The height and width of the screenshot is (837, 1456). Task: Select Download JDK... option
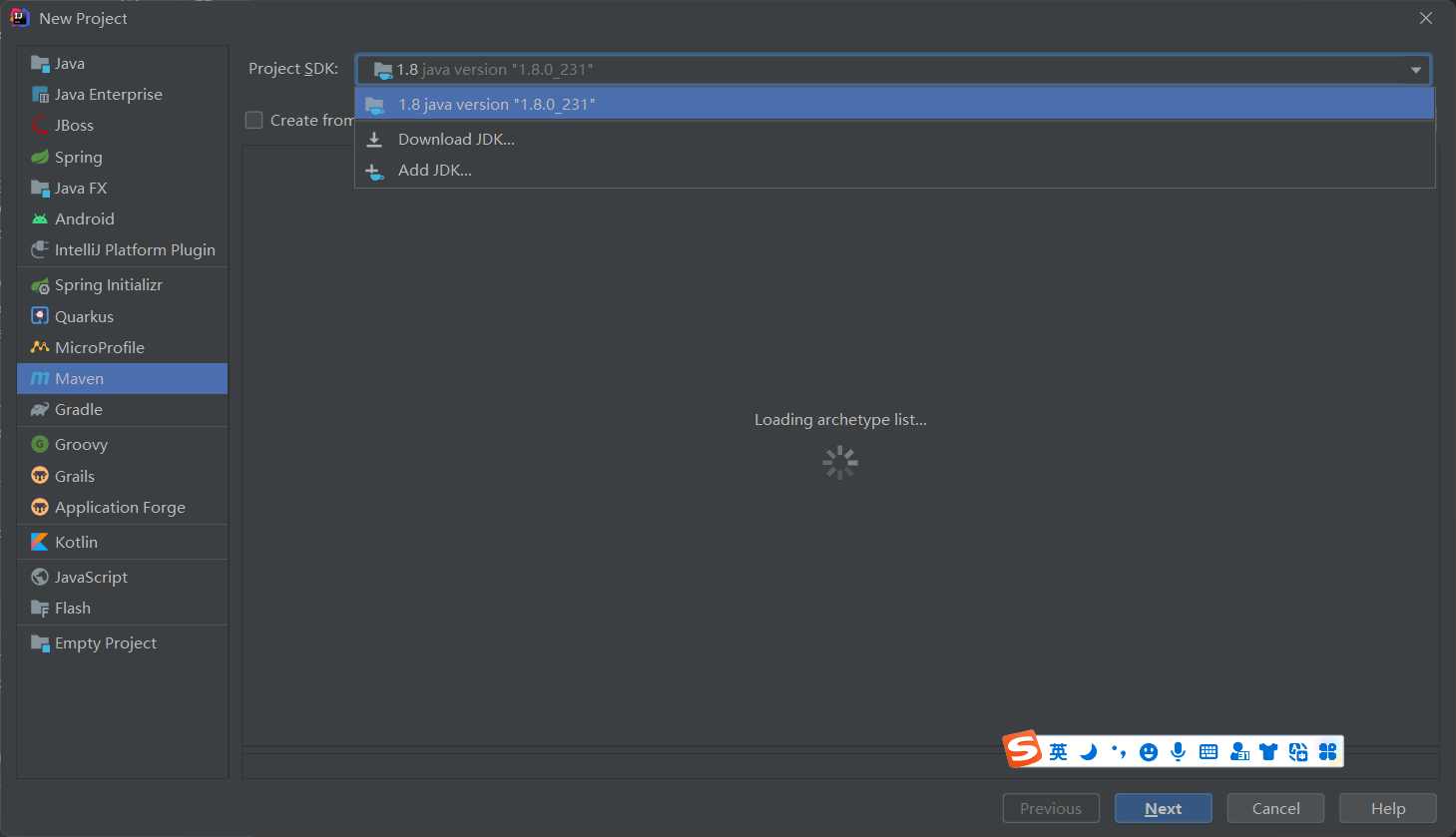pos(894,140)
